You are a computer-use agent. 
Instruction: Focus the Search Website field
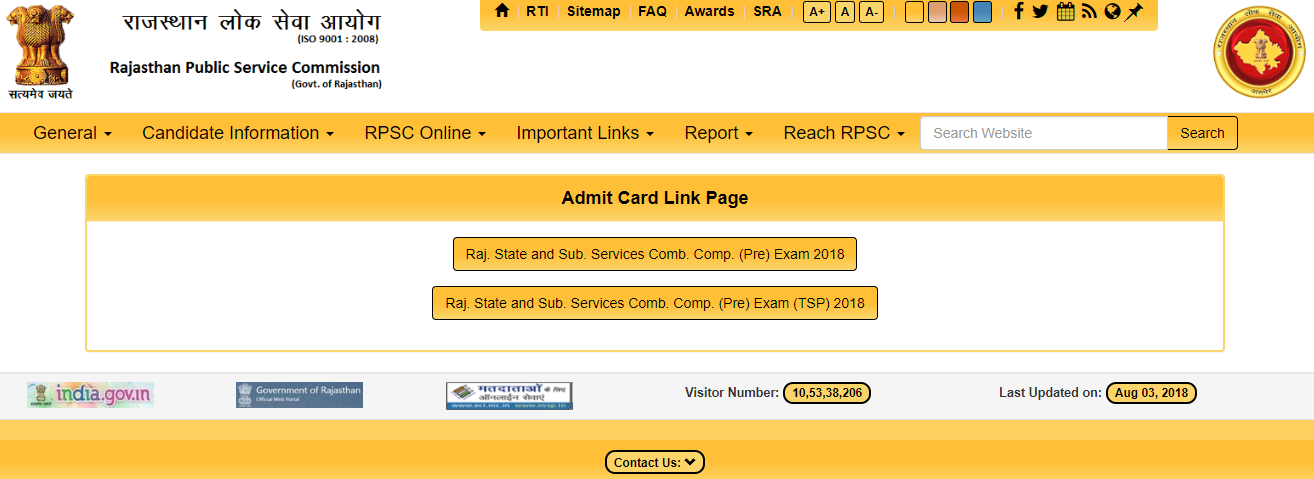1044,133
